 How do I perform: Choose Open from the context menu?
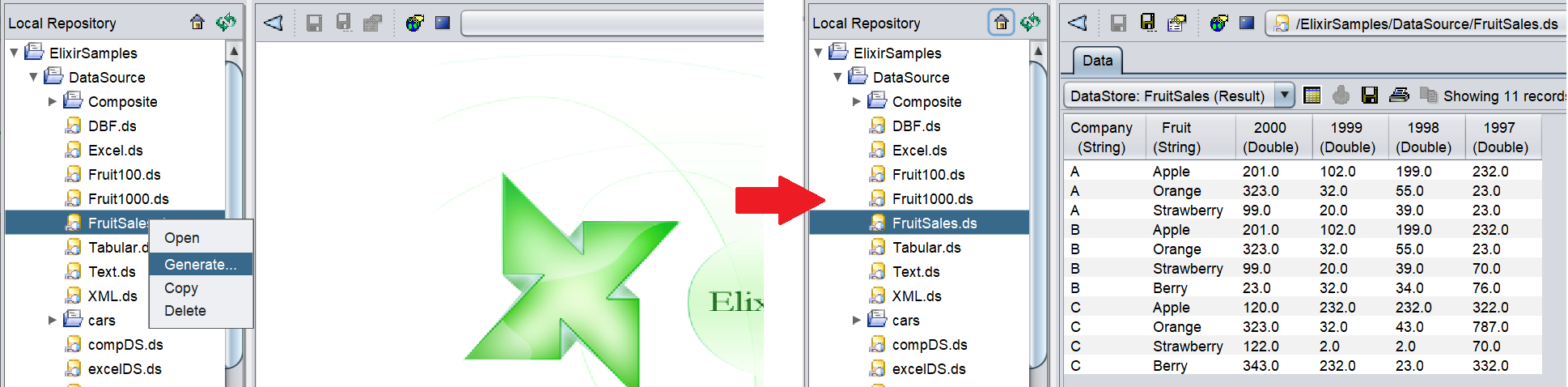click(182, 238)
